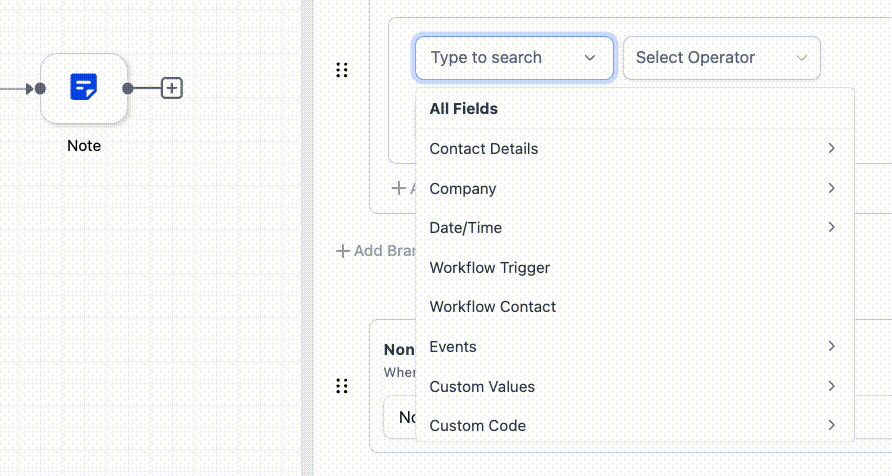Open the "Type to search" field dropdown
Screen dimensions: 892x476
coord(514,58)
